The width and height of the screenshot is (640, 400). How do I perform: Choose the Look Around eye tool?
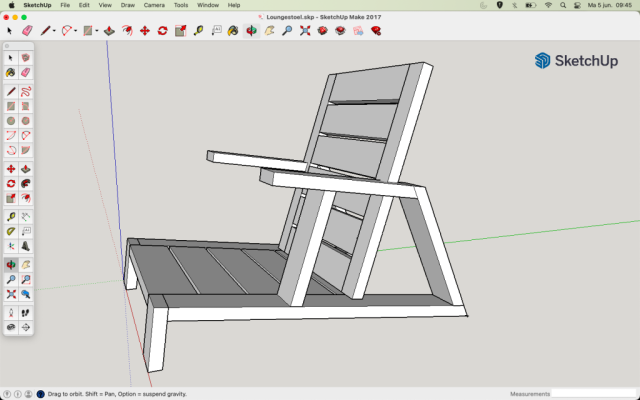pyautogui.click(x=11, y=327)
